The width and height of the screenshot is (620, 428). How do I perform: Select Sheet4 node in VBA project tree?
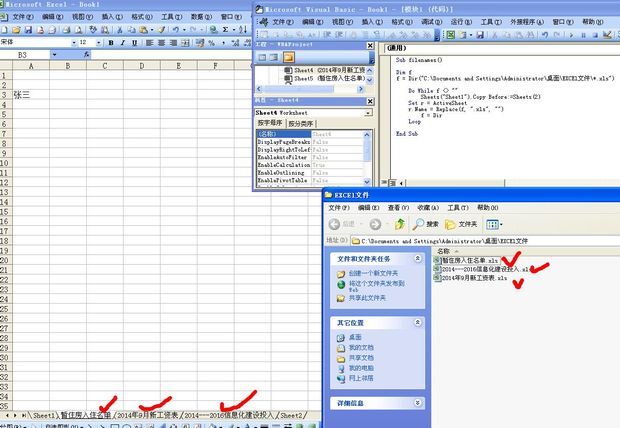324,70
